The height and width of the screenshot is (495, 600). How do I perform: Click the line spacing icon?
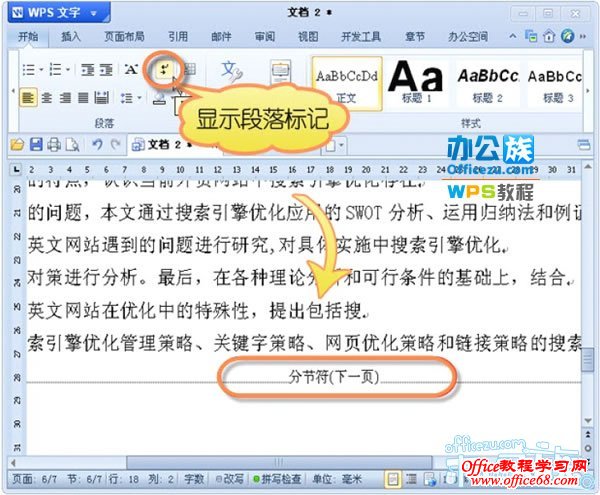click(127, 98)
